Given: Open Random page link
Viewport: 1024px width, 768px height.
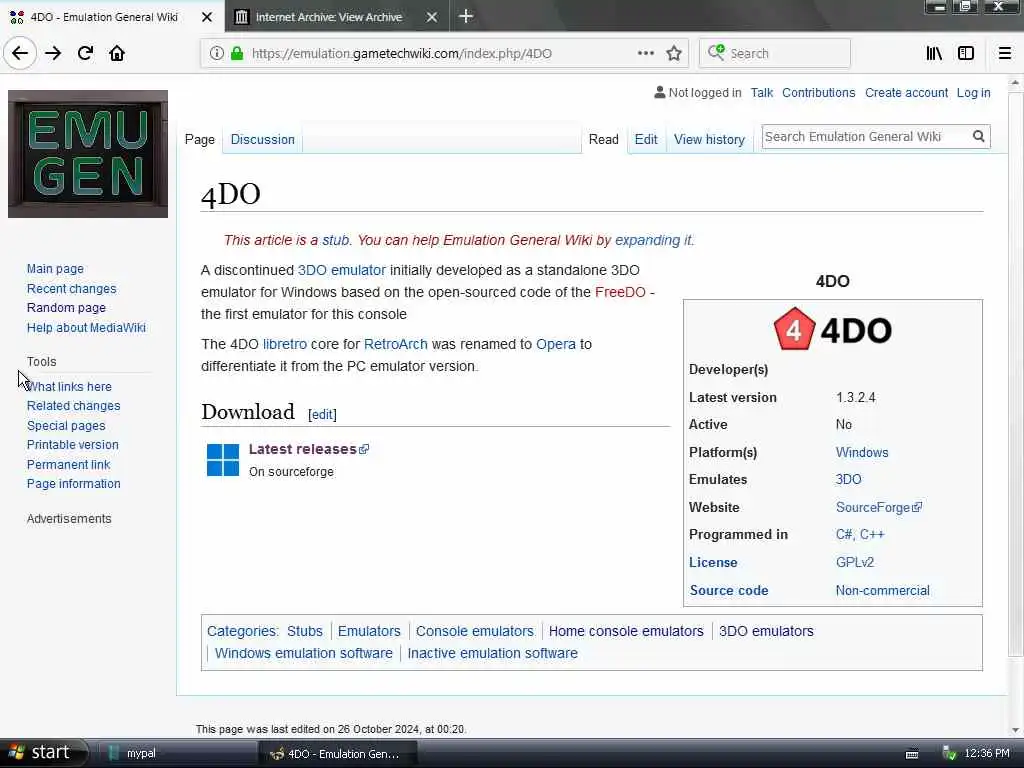Looking at the screenshot, I should (x=66, y=308).
